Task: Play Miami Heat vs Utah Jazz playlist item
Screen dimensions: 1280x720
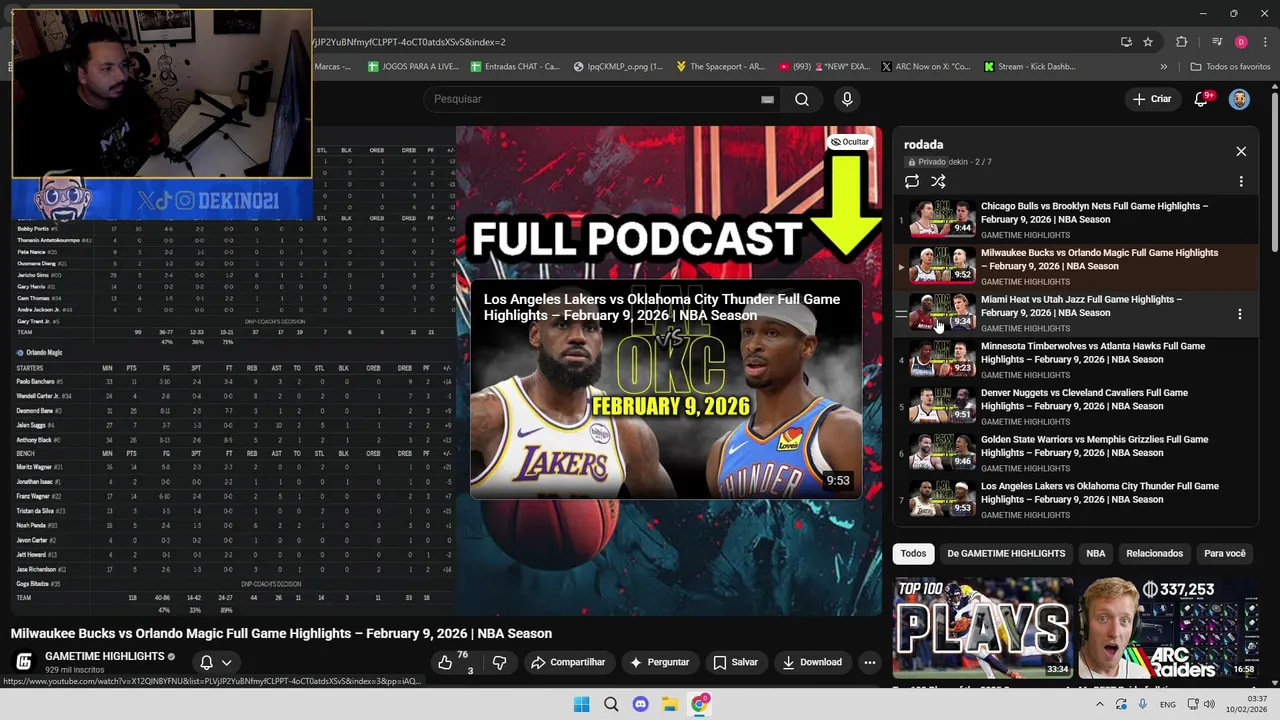Action: [x=1075, y=313]
